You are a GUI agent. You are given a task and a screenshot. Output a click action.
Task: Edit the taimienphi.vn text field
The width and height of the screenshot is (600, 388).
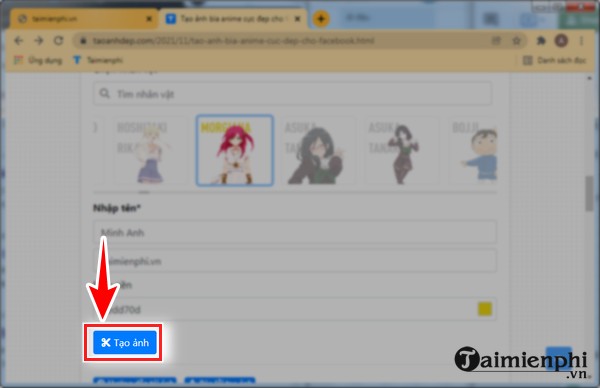(295, 261)
